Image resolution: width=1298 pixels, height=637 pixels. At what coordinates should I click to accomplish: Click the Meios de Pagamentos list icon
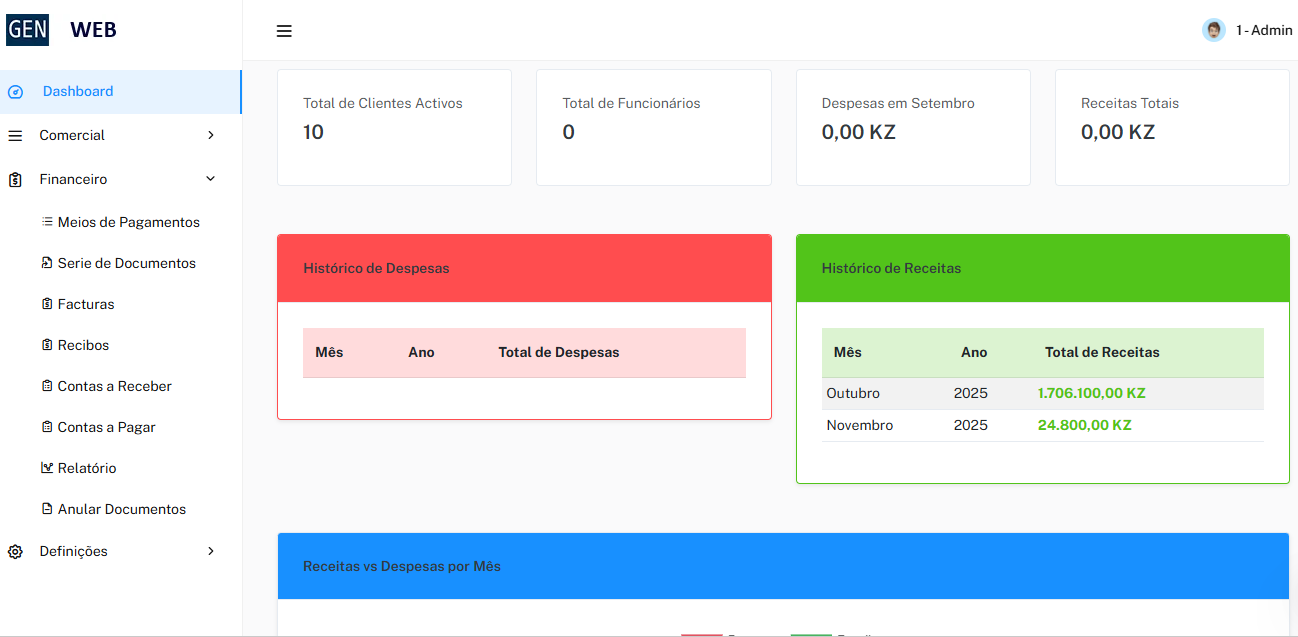pyautogui.click(x=47, y=222)
